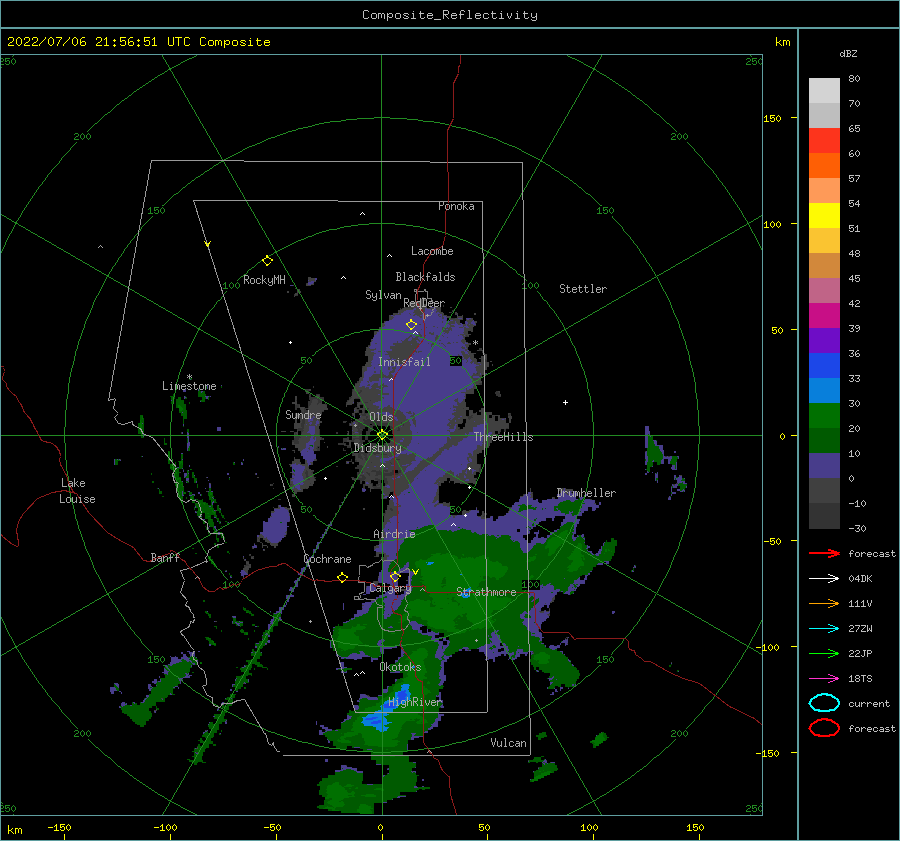Click the 'current' legend label
Image resolution: width=900 pixels, height=841 pixels.
point(869,704)
